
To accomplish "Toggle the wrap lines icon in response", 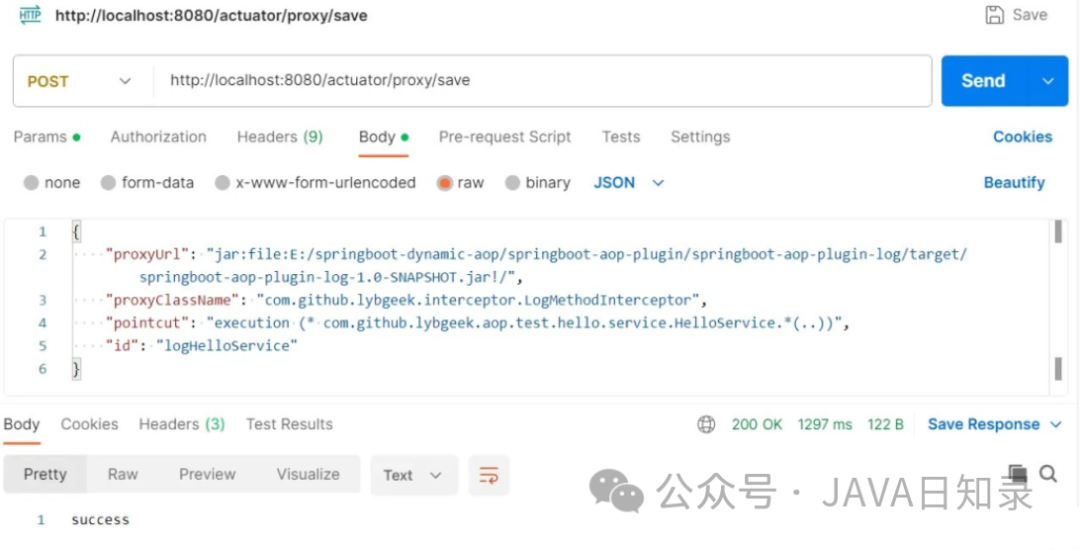I will coord(489,475).
